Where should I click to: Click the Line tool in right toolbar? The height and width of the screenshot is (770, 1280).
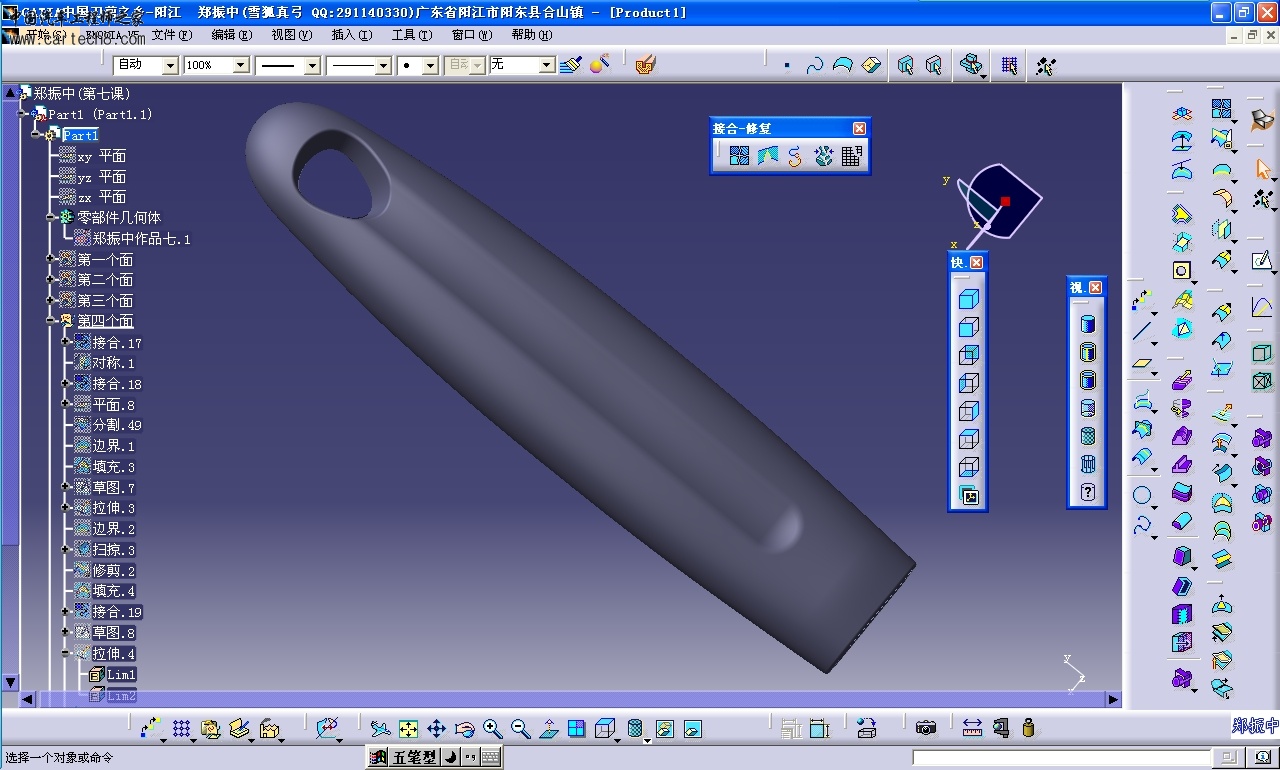[x=1142, y=331]
